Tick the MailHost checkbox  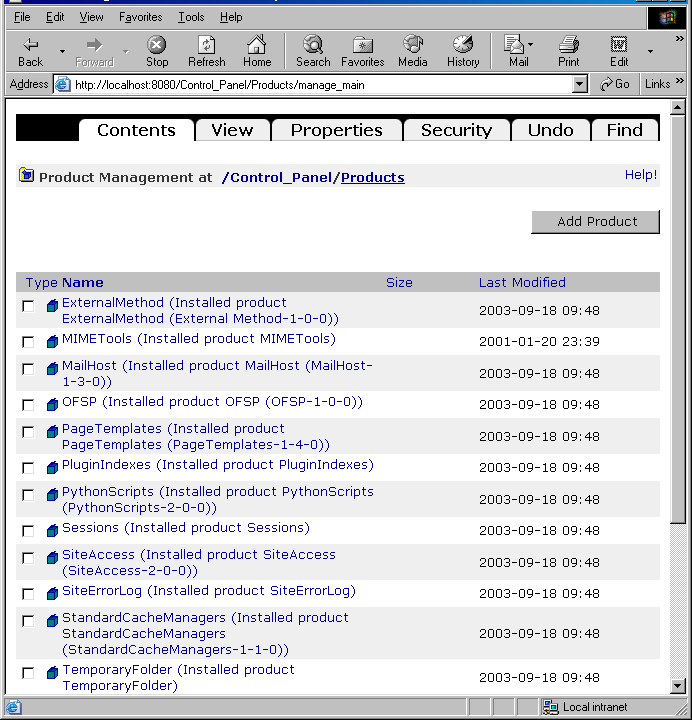(x=28, y=369)
